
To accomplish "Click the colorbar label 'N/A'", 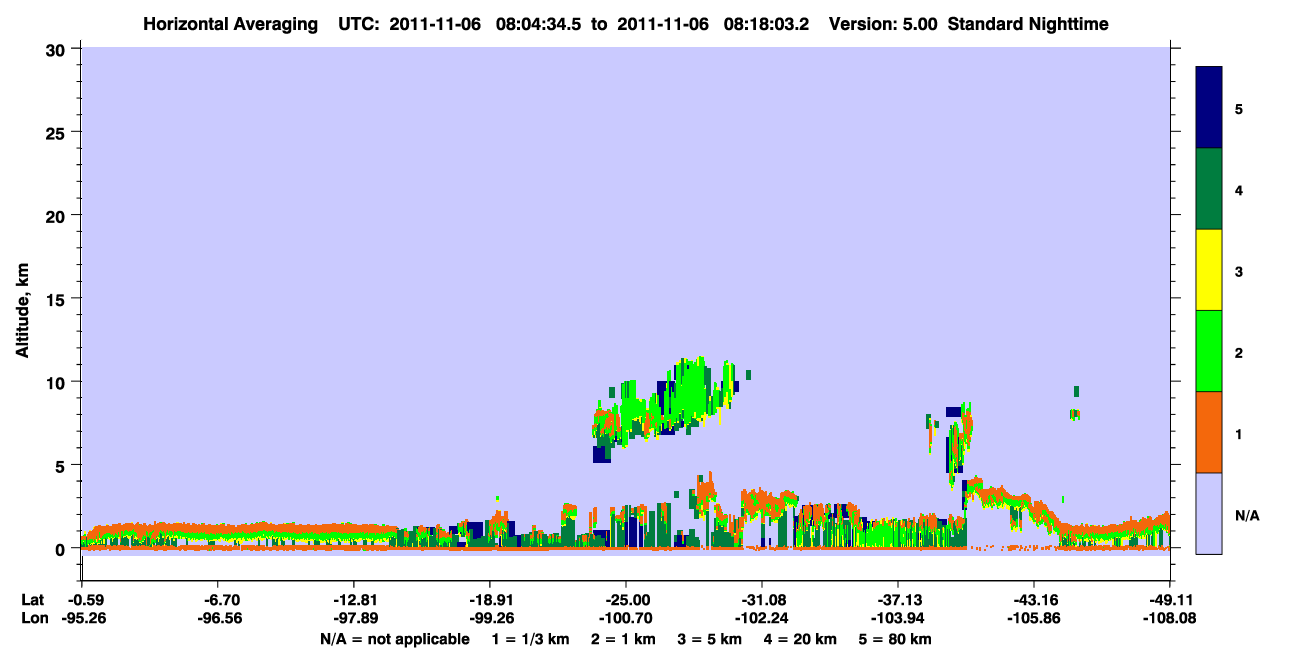I will 1246,516.
